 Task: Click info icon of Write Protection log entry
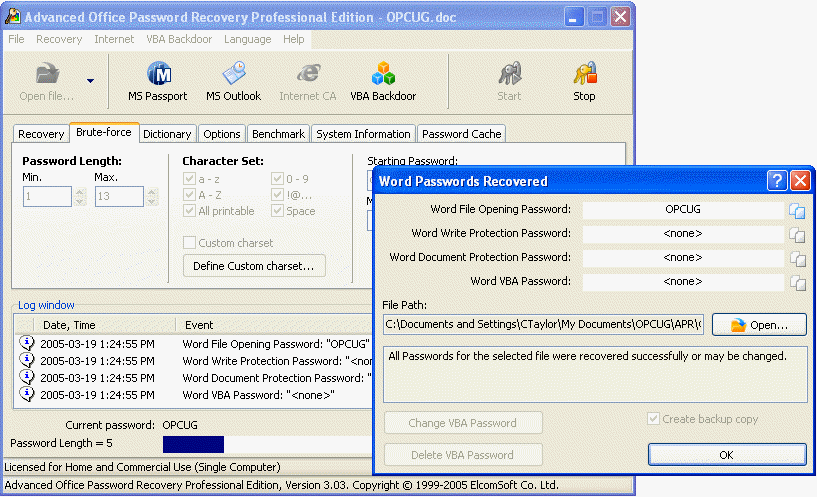pos(27,360)
